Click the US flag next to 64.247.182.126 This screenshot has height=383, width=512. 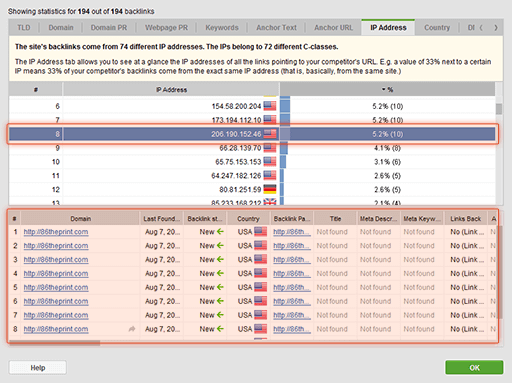(x=270, y=175)
